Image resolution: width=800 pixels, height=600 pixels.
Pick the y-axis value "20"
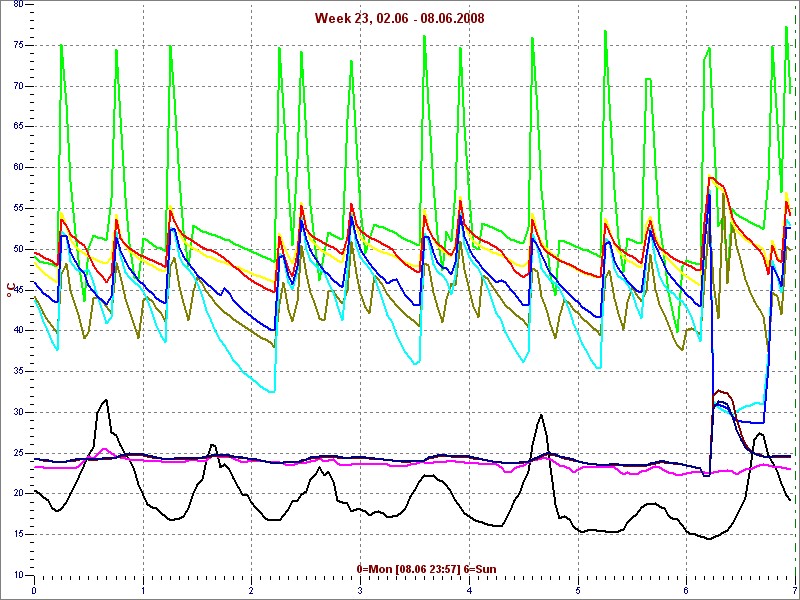tap(17, 494)
